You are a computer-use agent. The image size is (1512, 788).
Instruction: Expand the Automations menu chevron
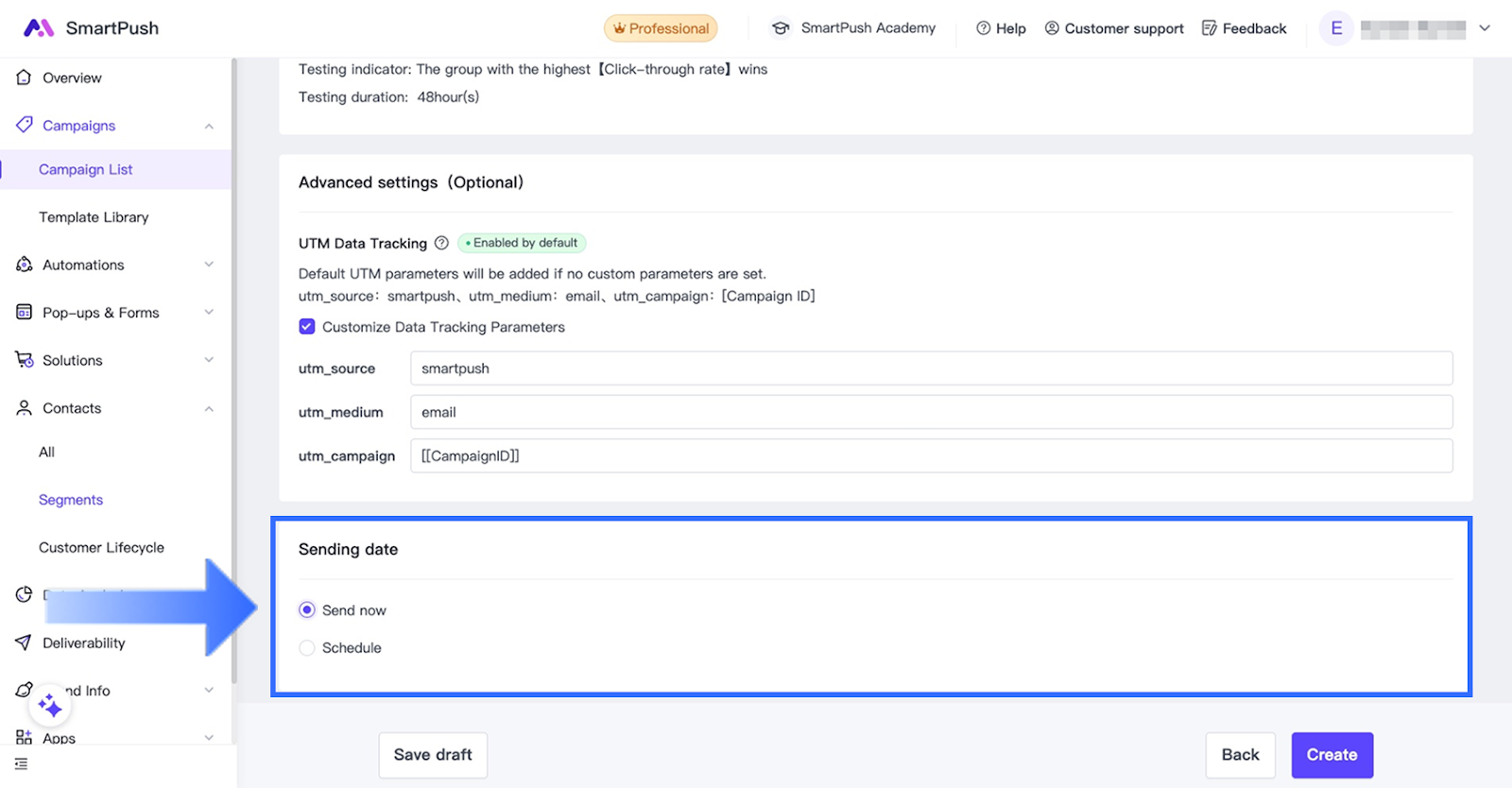tap(209, 265)
